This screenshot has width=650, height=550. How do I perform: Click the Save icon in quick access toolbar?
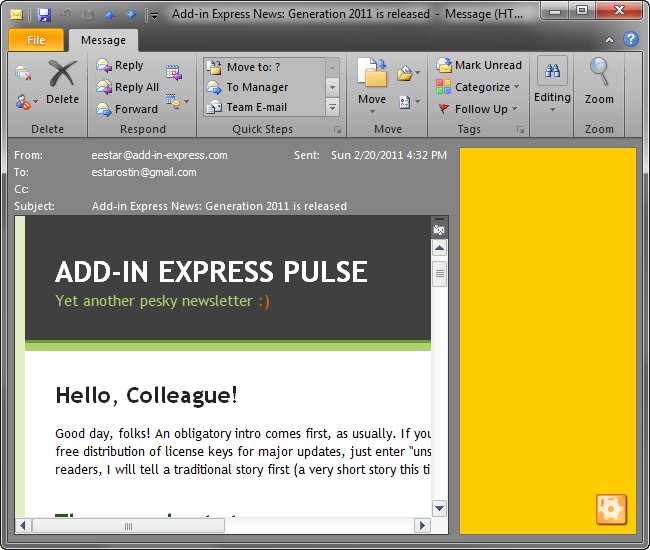pyautogui.click(x=44, y=15)
